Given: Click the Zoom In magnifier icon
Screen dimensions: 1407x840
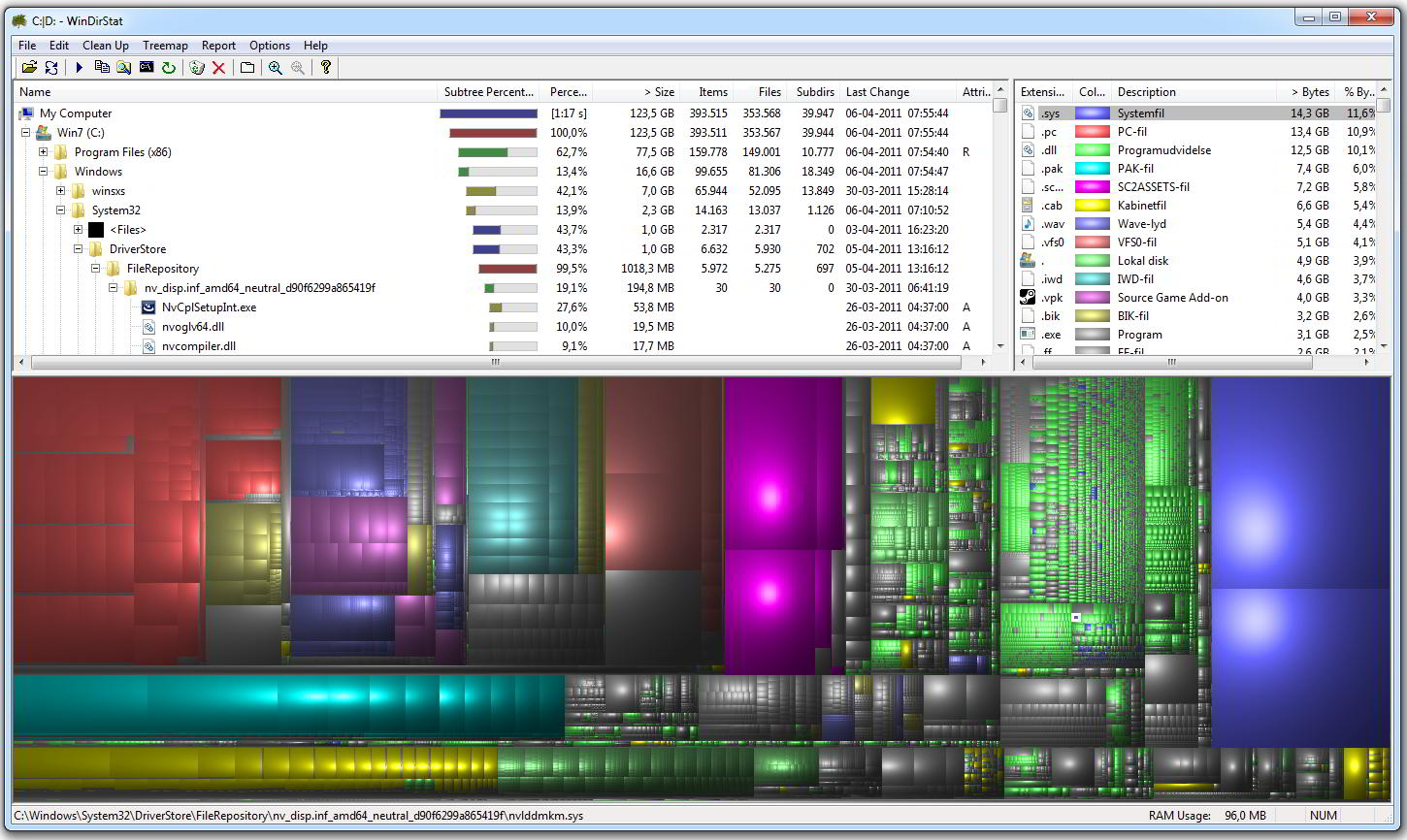Looking at the screenshot, I should click(x=276, y=68).
